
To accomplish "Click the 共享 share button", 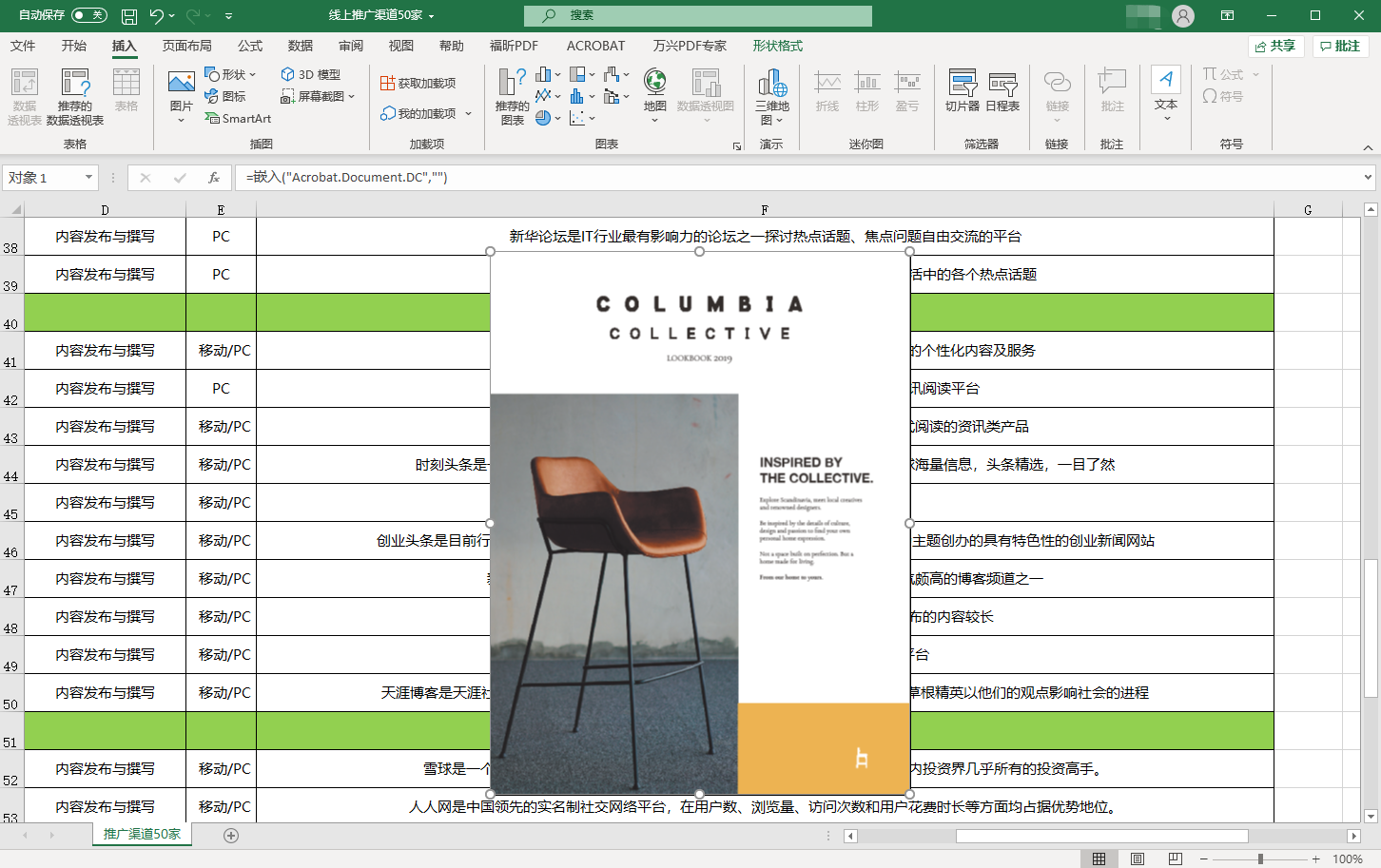I will click(1275, 45).
